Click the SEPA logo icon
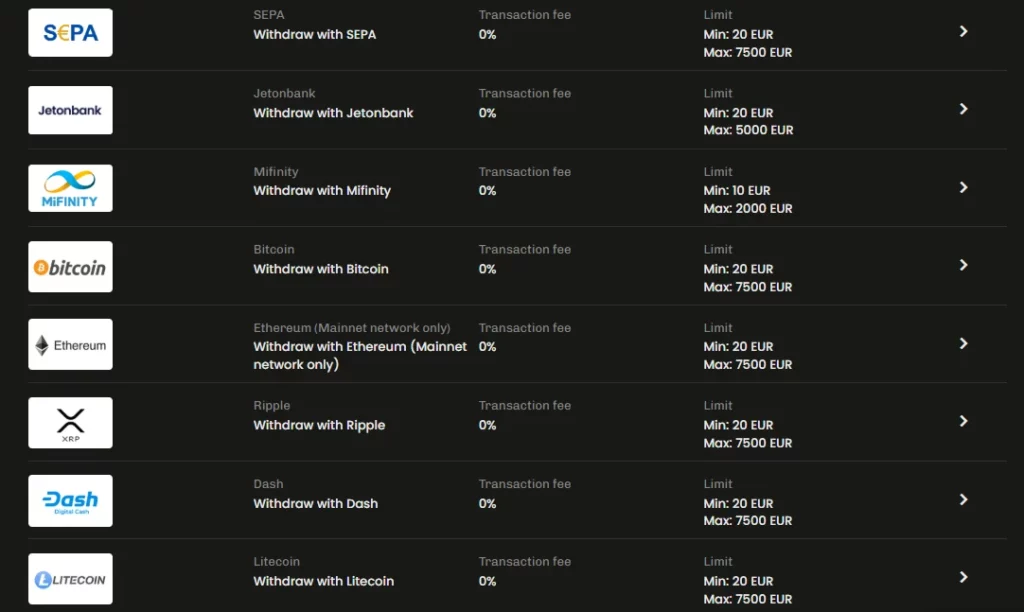 click(x=70, y=32)
